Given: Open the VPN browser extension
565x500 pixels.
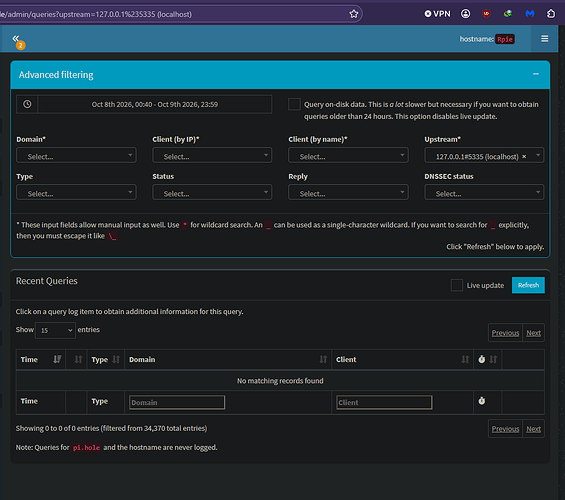Looking at the screenshot, I should 437,14.
